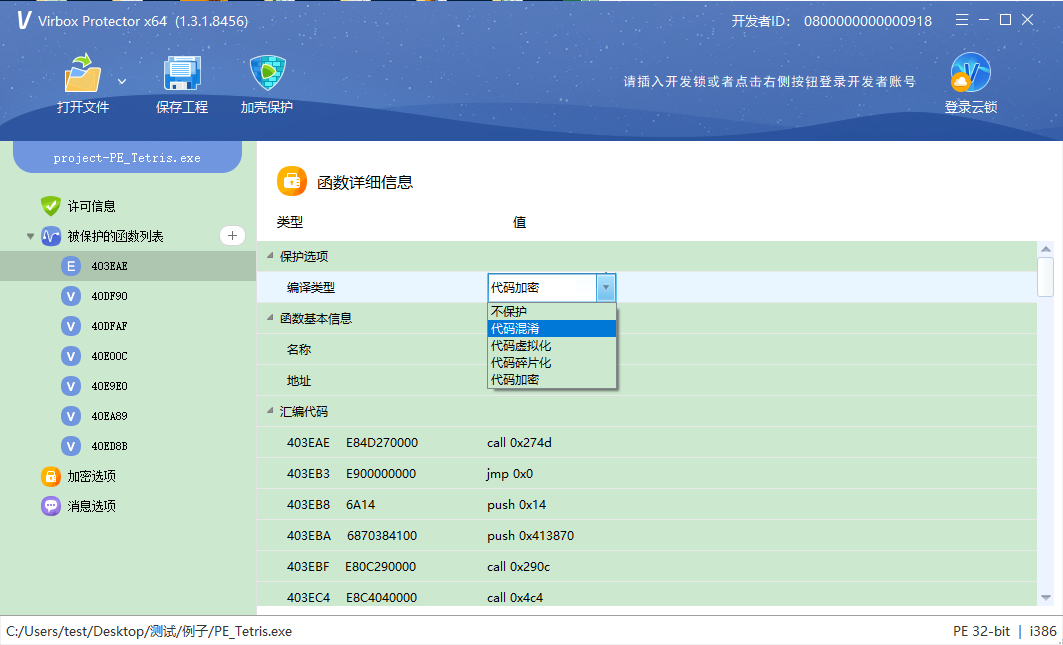Open 消息选项 chat bubble icon item
This screenshot has height=645, width=1063.
(51, 506)
